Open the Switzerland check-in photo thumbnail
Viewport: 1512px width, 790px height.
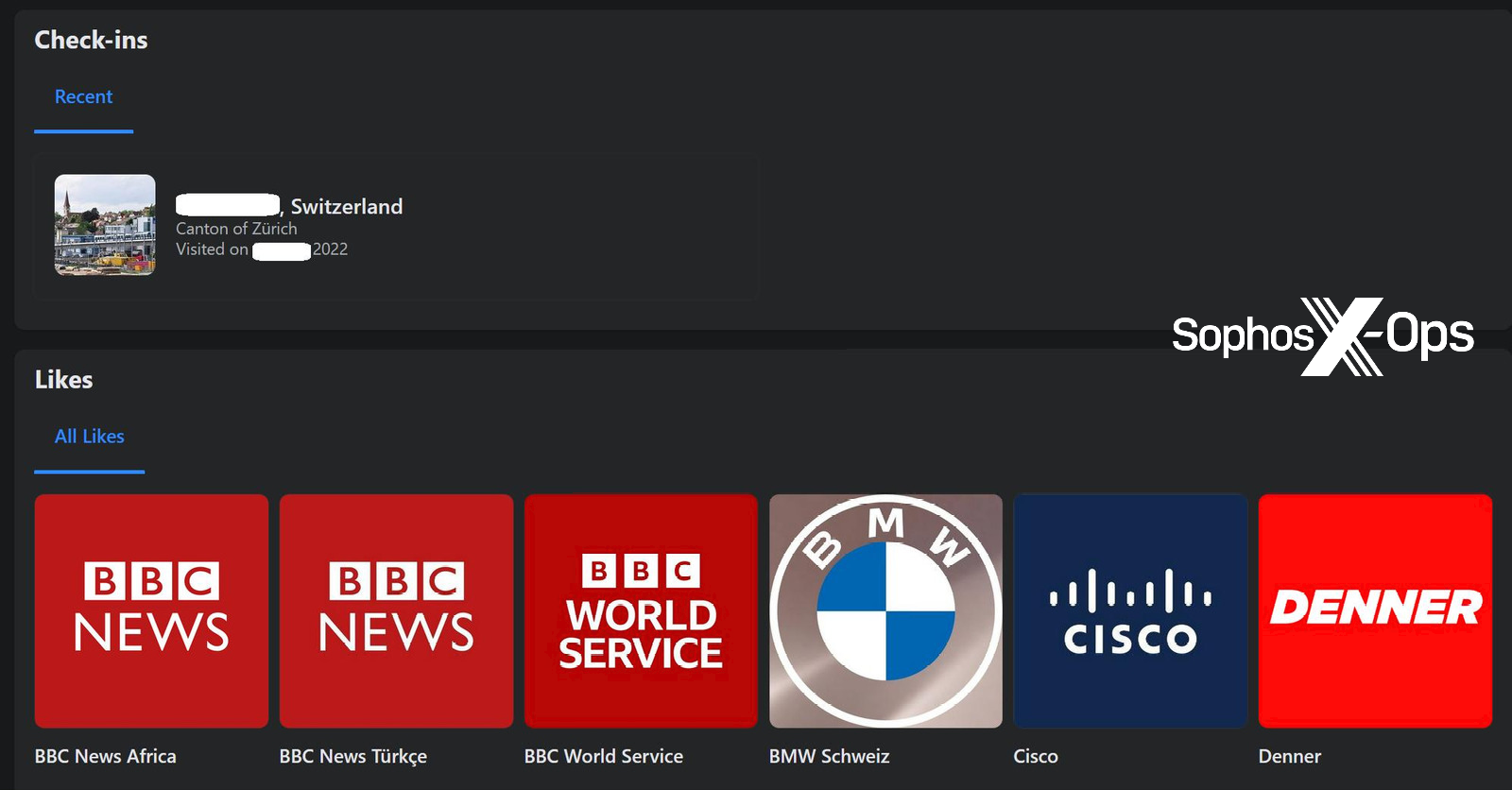pos(105,225)
